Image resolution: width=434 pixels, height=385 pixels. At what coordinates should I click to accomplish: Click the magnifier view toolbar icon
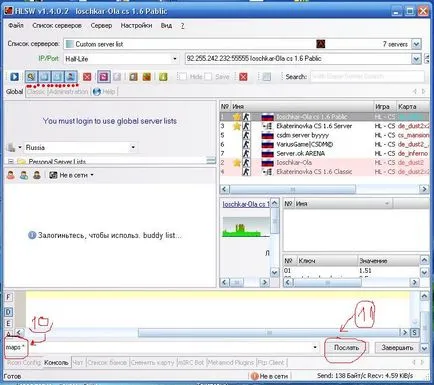tap(31, 77)
